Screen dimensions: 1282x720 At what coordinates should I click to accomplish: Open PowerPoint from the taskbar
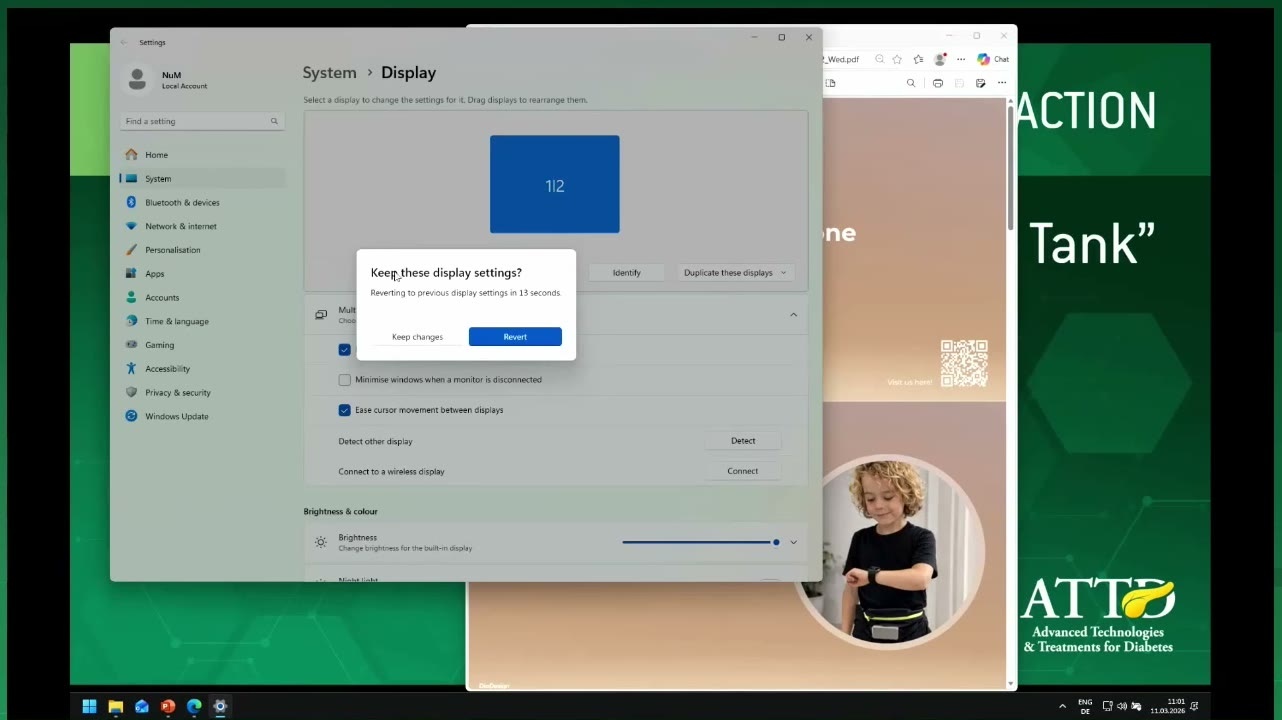[x=168, y=707]
